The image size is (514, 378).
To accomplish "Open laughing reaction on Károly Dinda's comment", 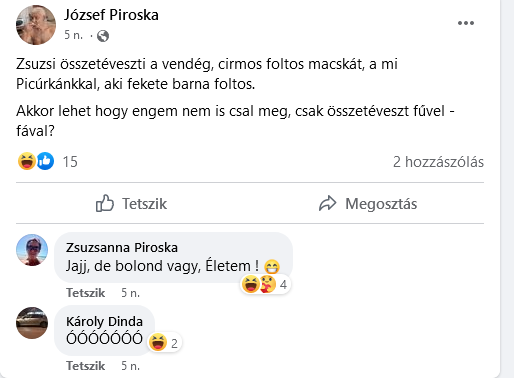I will (164, 343).
